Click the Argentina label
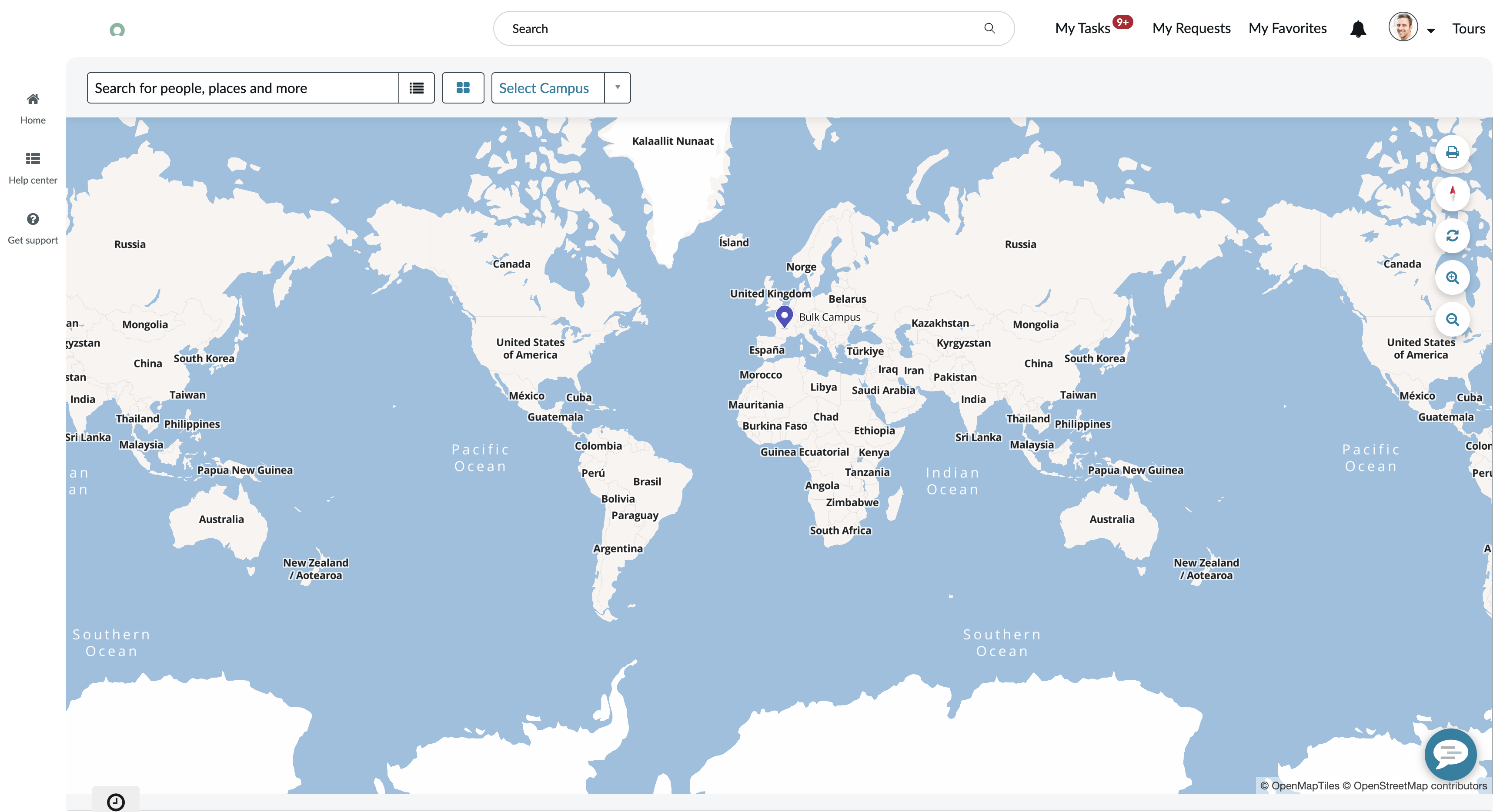Viewport: 1500px width, 812px height. (618, 549)
